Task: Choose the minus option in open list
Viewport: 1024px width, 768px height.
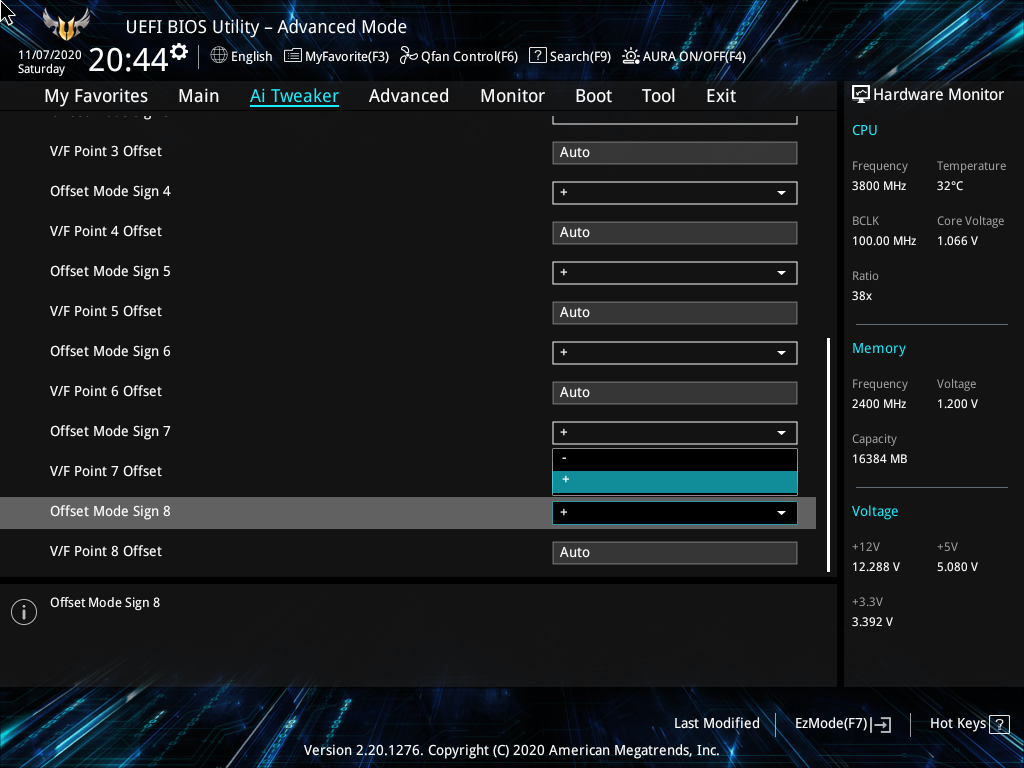Action: coord(675,459)
